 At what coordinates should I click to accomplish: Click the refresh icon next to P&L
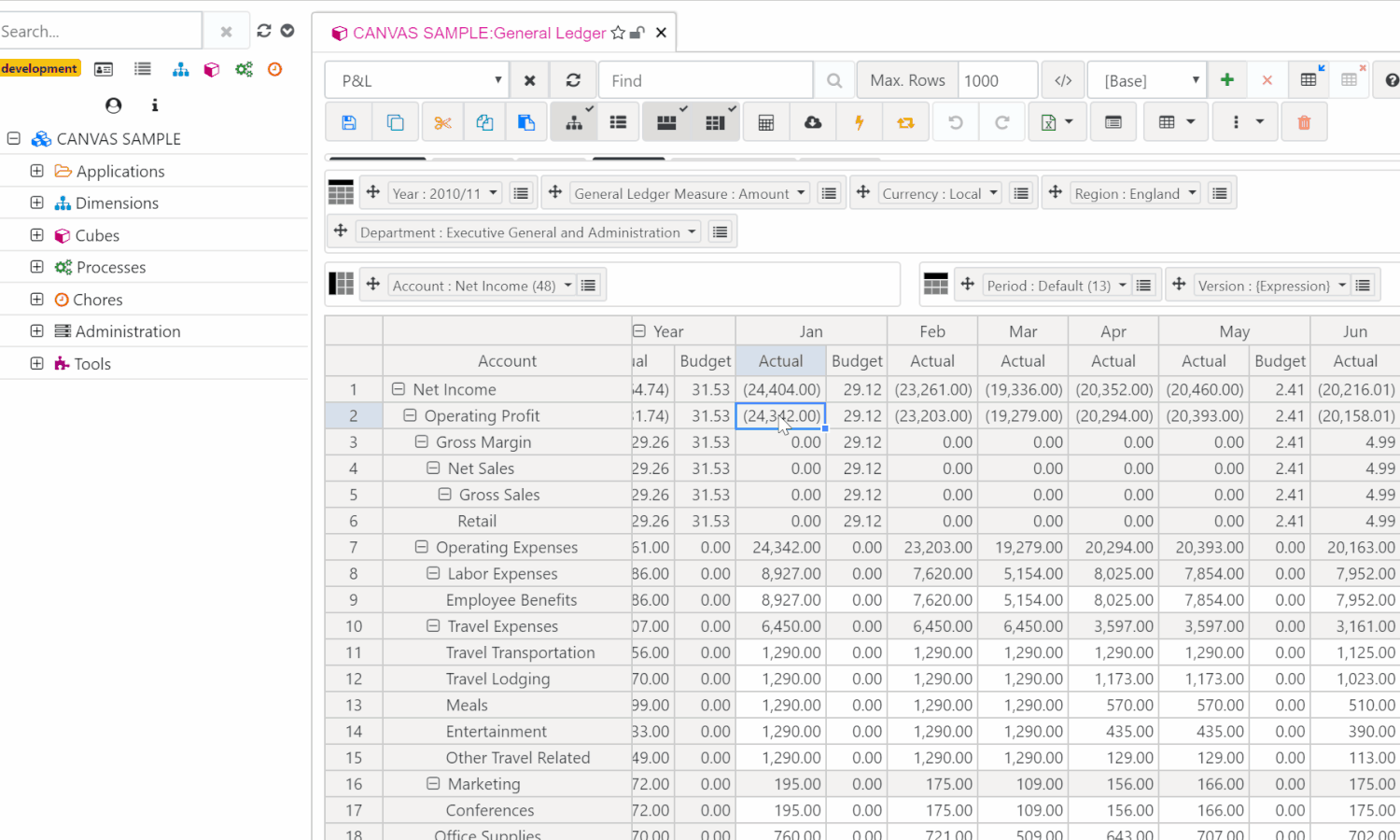click(573, 80)
